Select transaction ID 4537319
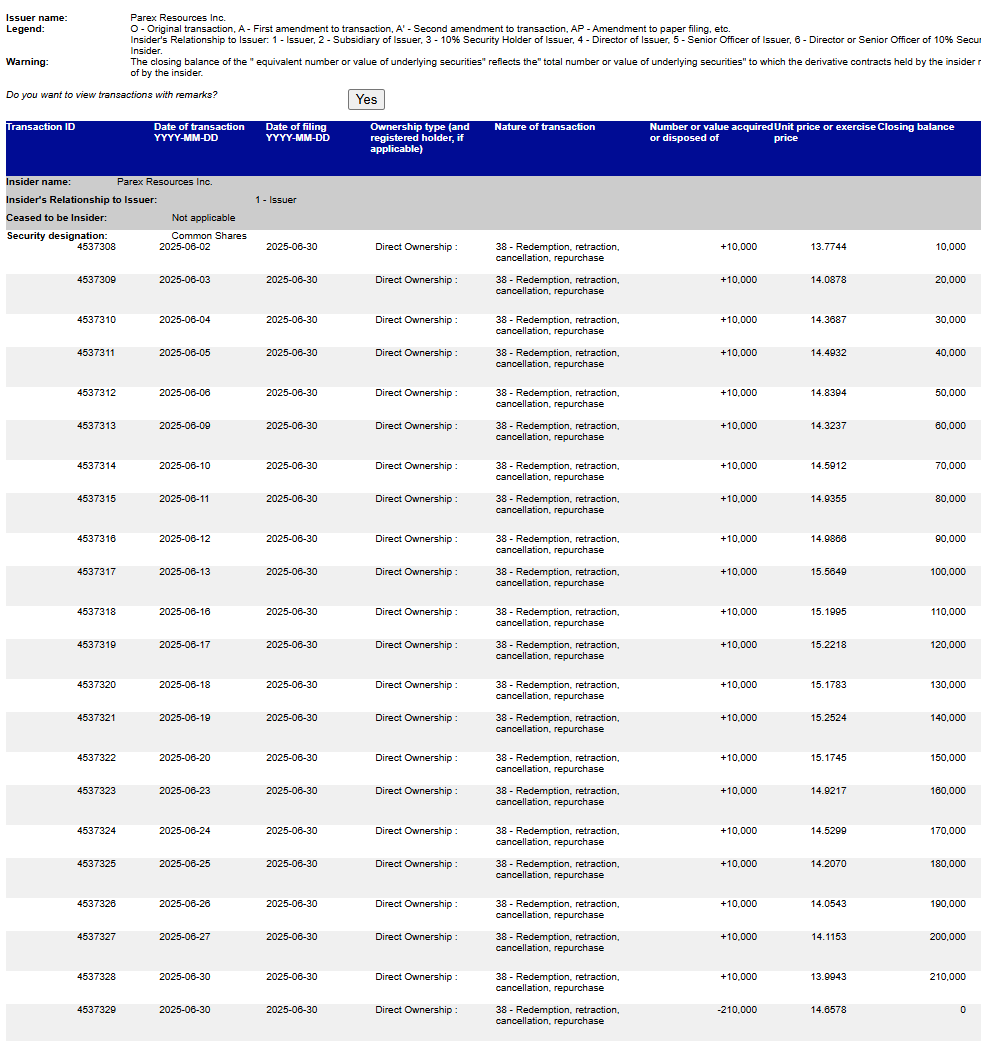The image size is (981, 1041). [x=96, y=645]
